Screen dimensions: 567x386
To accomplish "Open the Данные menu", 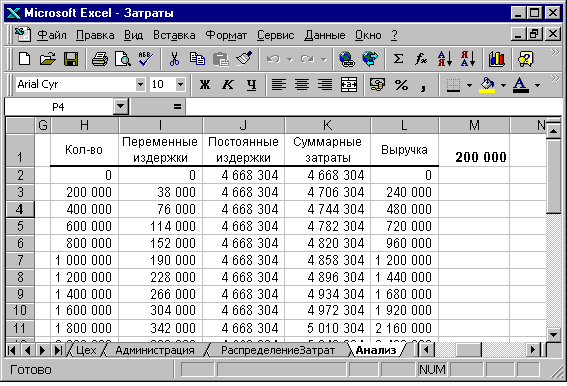I will tap(325, 35).
